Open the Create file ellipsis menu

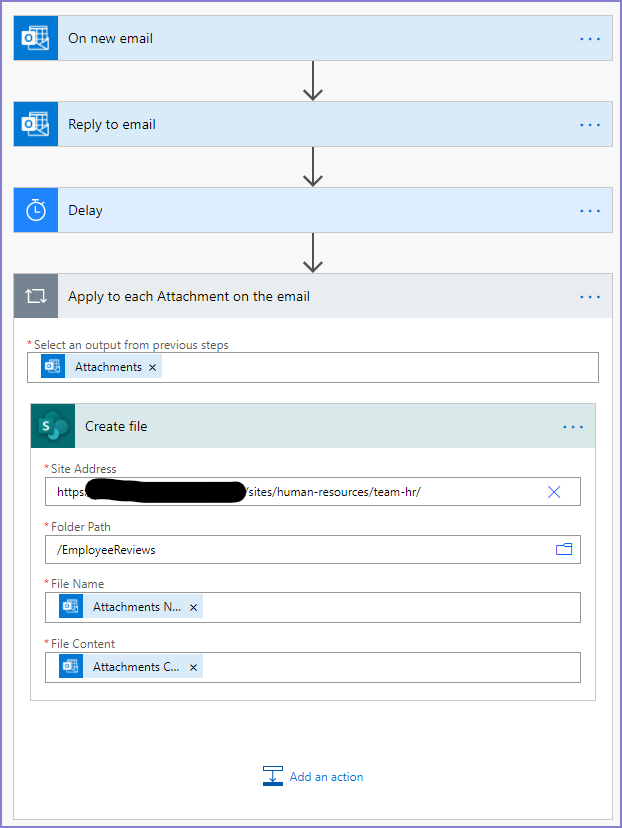[573, 427]
